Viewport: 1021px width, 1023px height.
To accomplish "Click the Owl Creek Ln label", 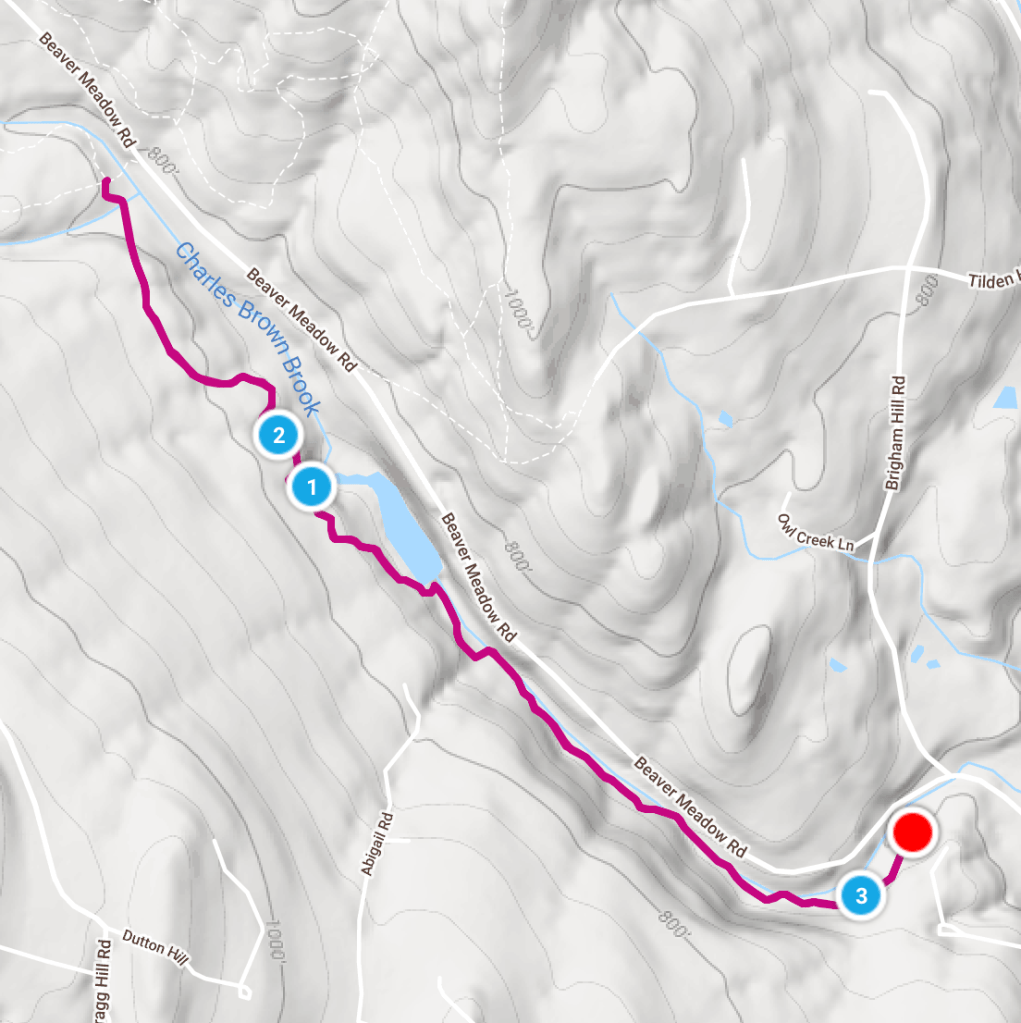I will pyautogui.click(x=815, y=532).
